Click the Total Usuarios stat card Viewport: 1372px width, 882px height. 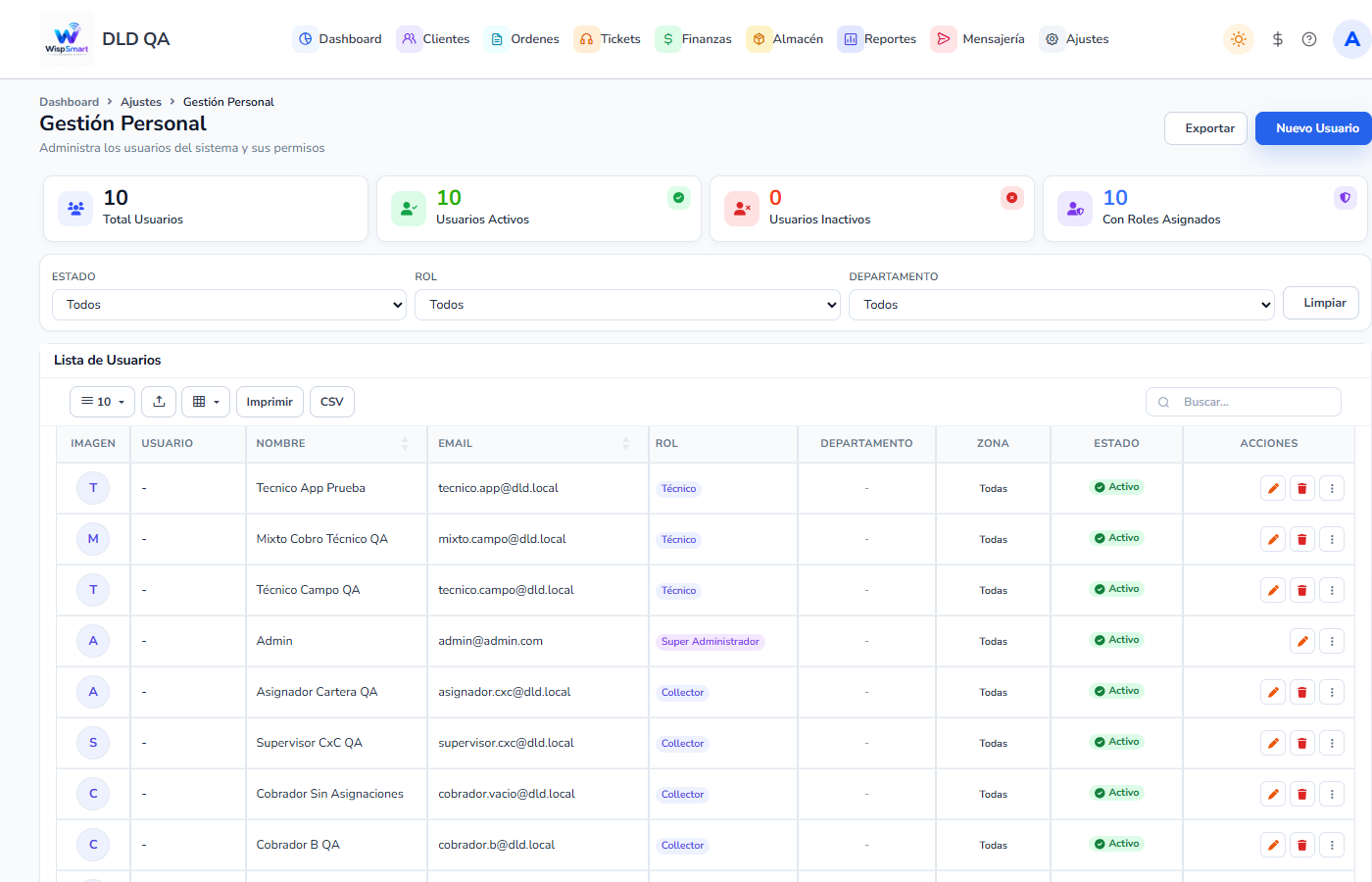pyautogui.click(x=206, y=209)
